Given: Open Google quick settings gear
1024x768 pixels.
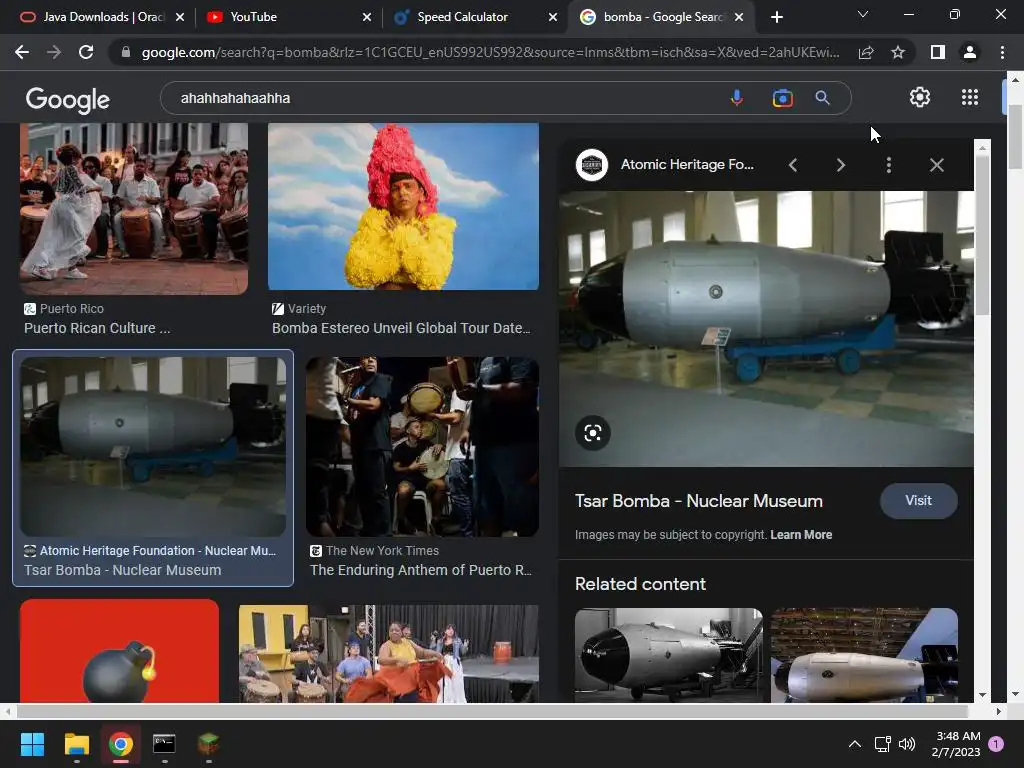Looking at the screenshot, I should (920, 97).
